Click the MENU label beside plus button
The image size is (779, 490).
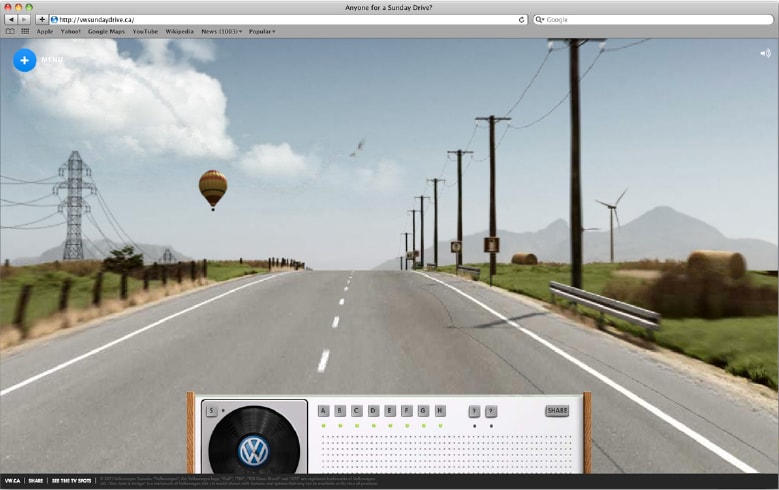click(52, 60)
